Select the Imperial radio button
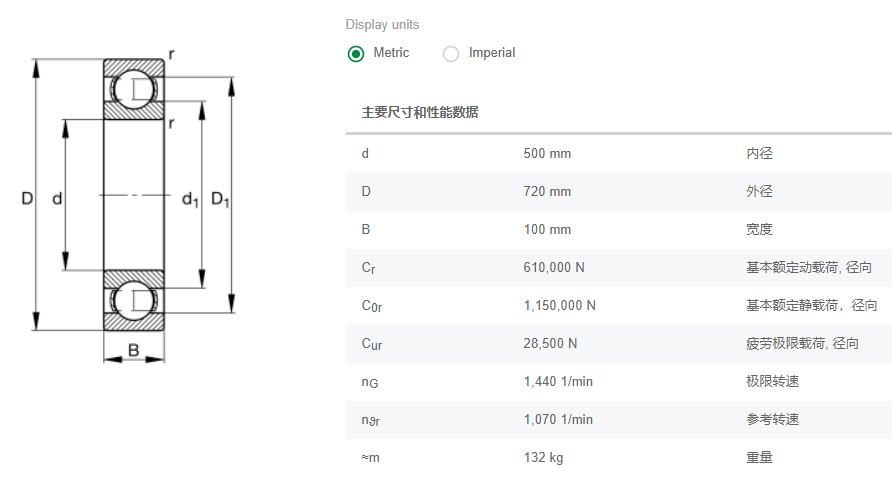 tap(451, 53)
